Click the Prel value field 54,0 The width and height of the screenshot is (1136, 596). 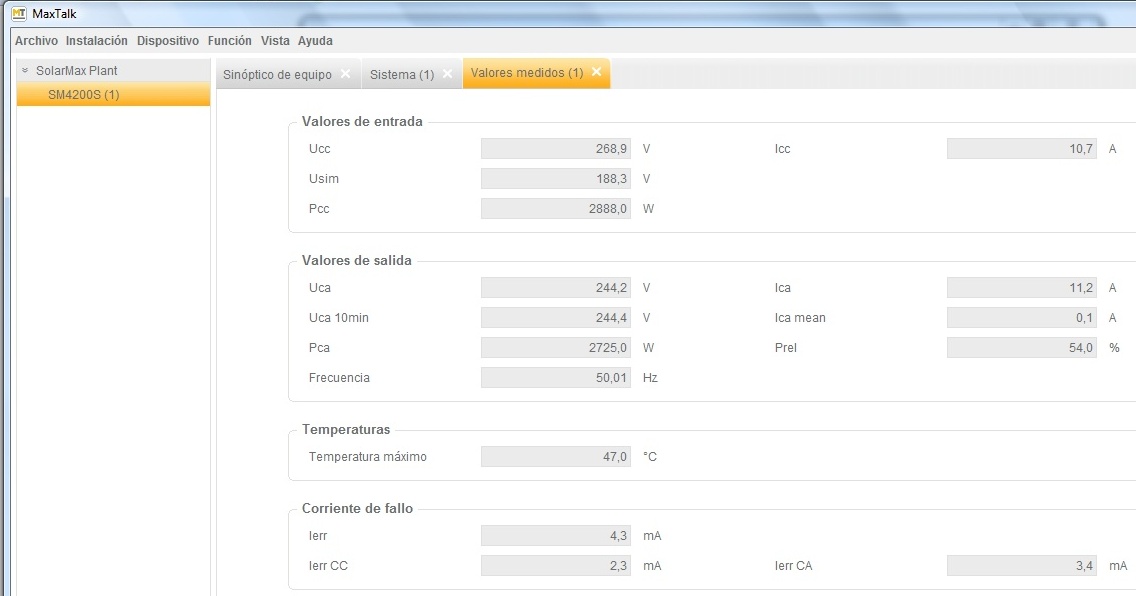(1022, 348)
